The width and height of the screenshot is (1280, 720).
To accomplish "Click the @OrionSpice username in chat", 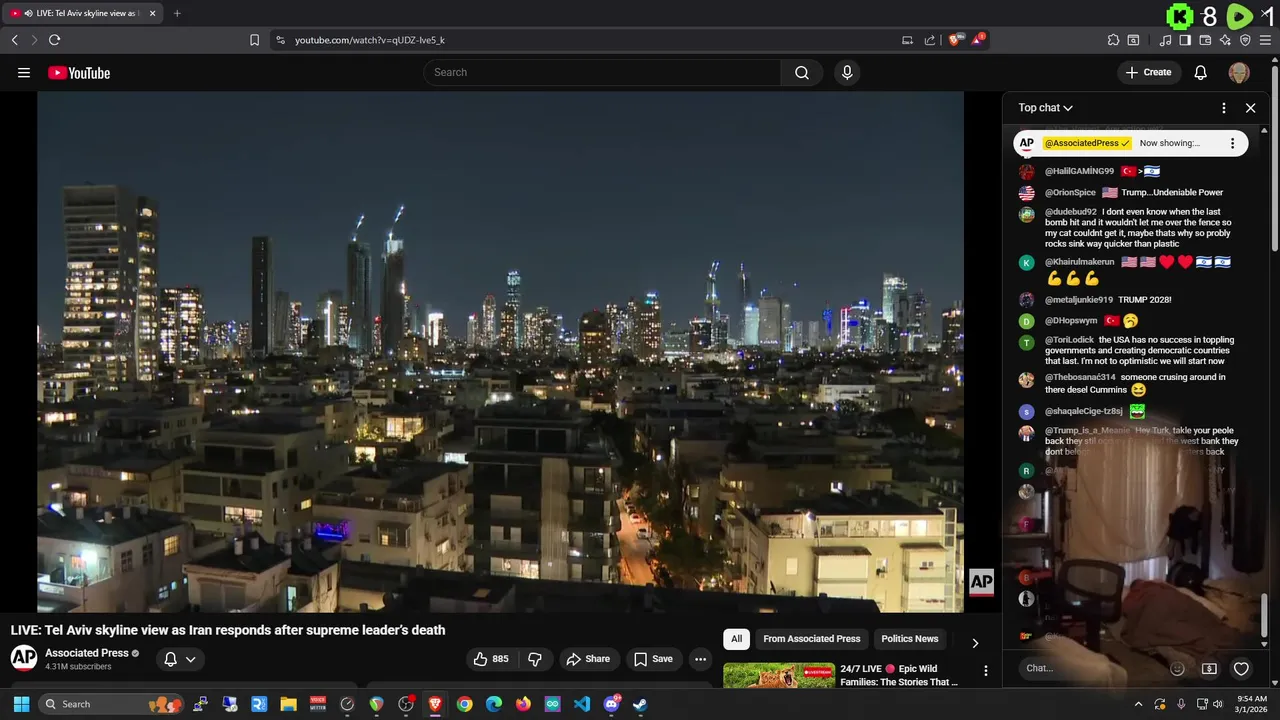I will click(x=1070, y=192).
